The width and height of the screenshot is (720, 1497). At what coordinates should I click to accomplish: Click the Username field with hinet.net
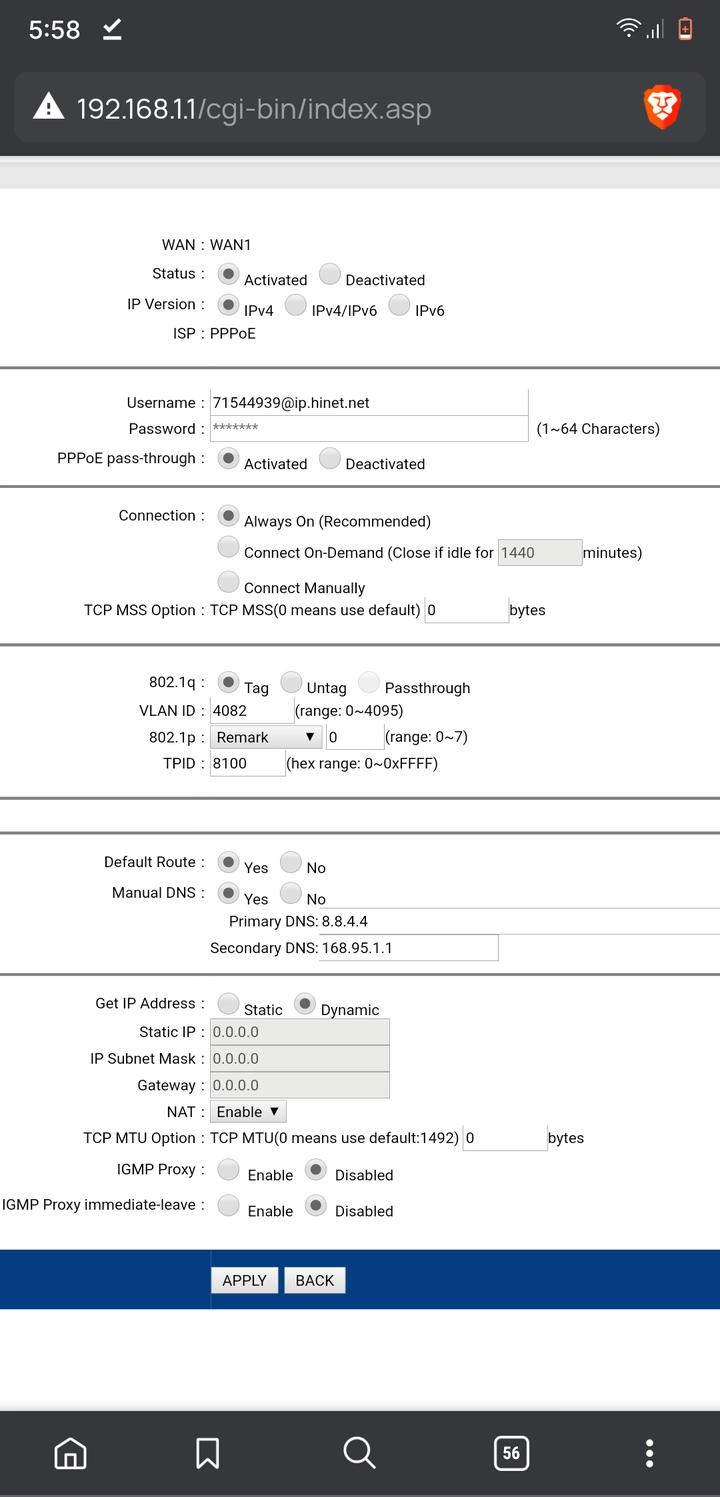369,402
